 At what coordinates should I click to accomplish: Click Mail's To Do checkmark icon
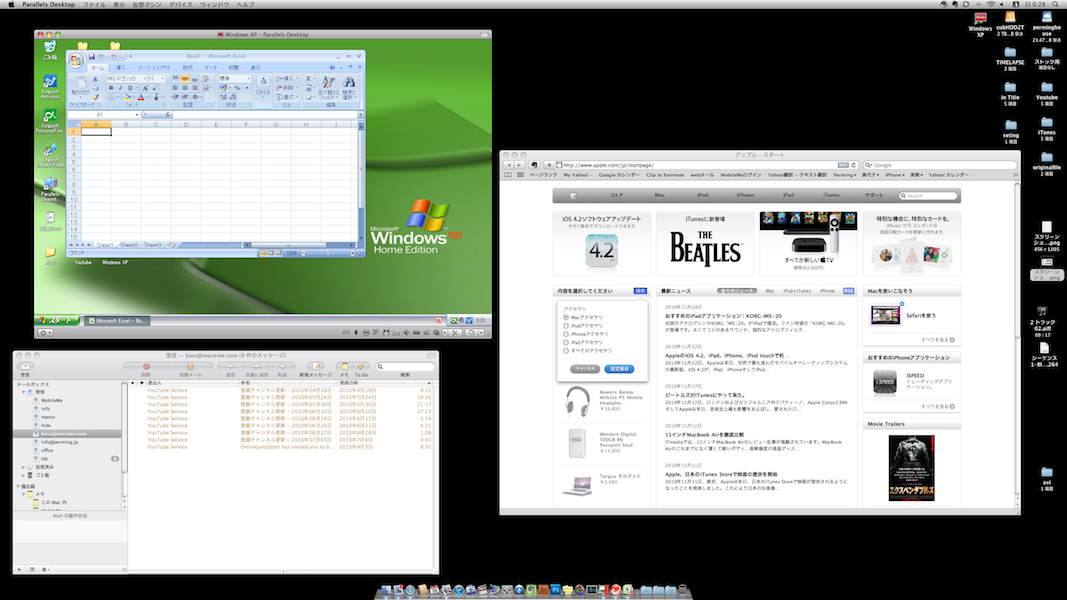point(361,366)
